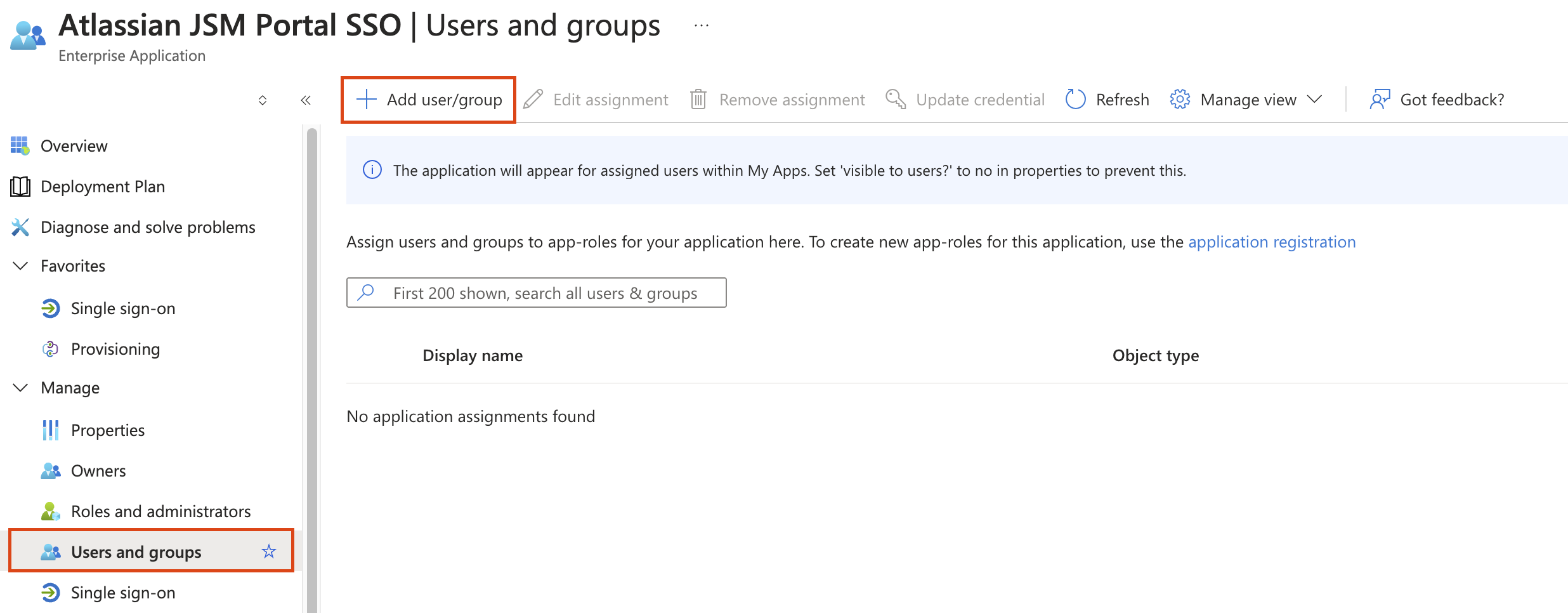
Task: Collapse the Favorites section chevron
Action: [x=20, y=266]
